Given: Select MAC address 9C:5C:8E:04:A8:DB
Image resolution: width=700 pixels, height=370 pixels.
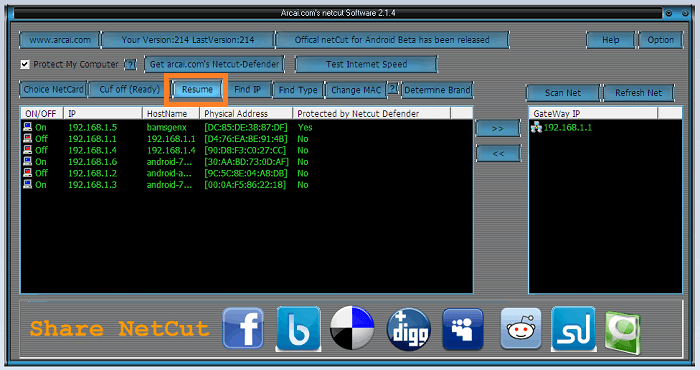Looking at the screenshot, I should [x=246, y=173].
